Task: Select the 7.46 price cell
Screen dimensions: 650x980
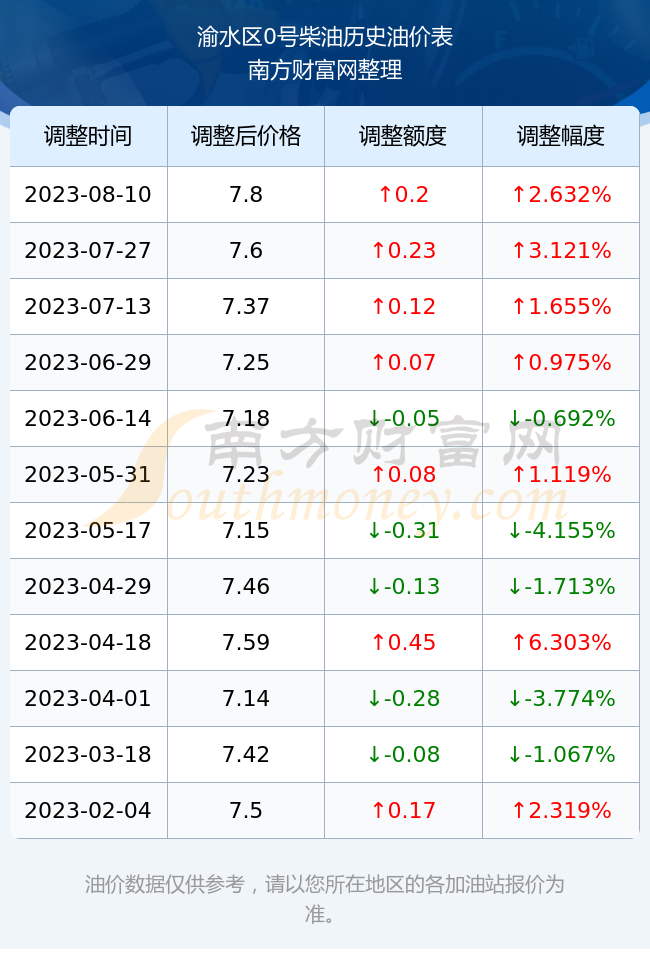Action: (246, 586)
